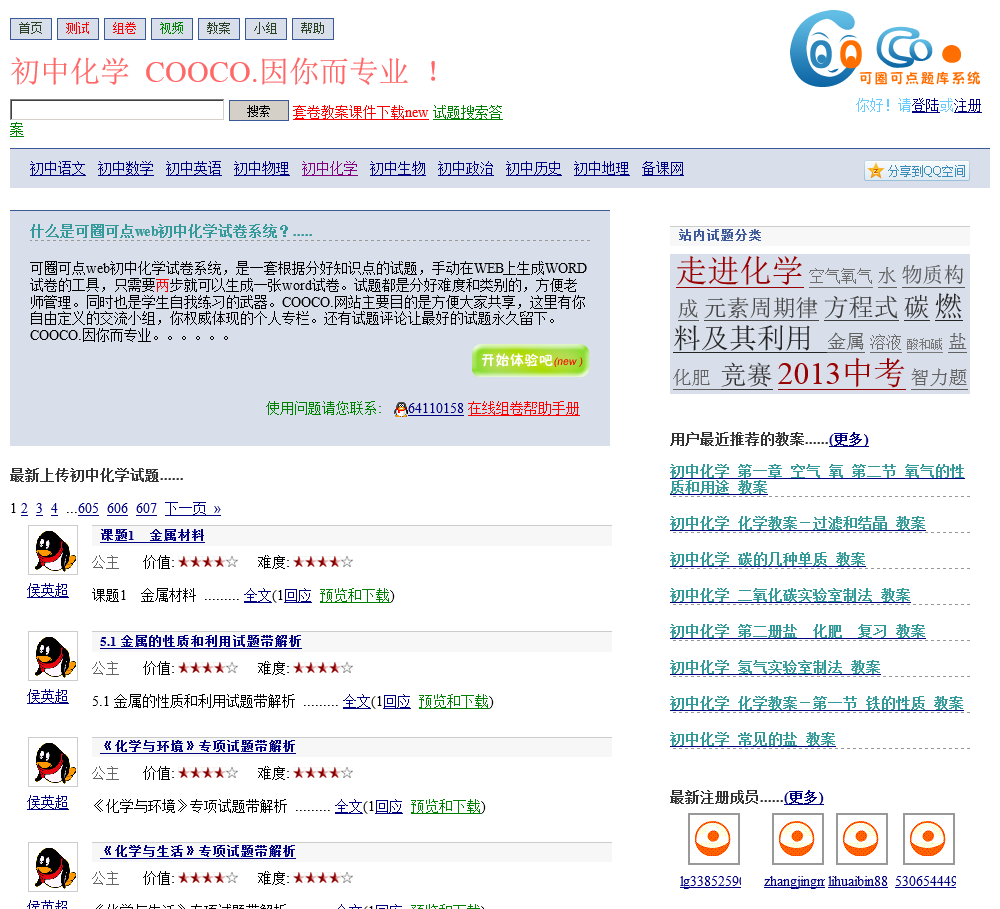Go to 初中物理 subject link
The width and height of the screenshot is (1000, 909).
tap(261, 168)
